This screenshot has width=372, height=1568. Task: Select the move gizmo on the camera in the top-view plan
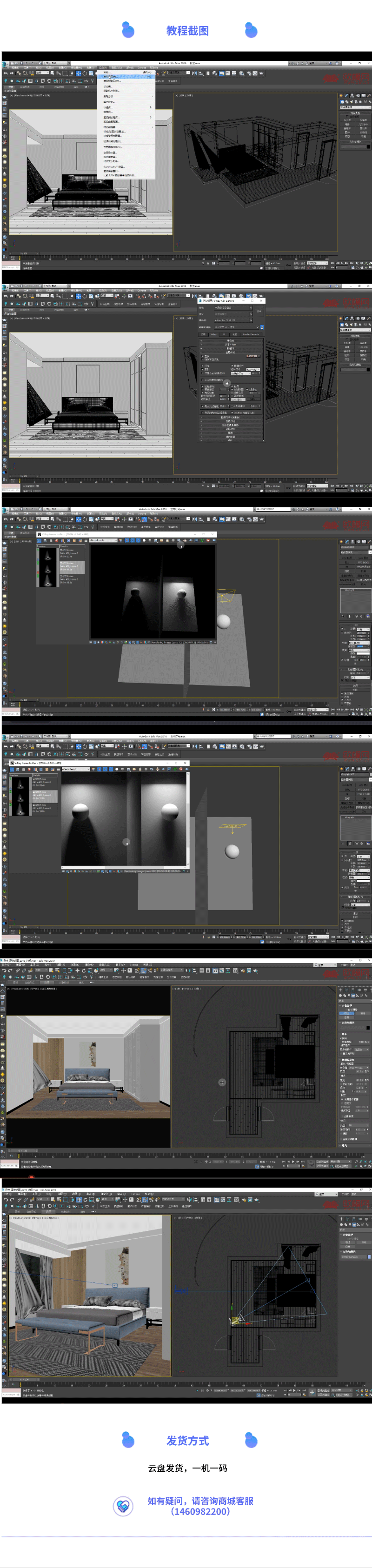[236, 1320]
